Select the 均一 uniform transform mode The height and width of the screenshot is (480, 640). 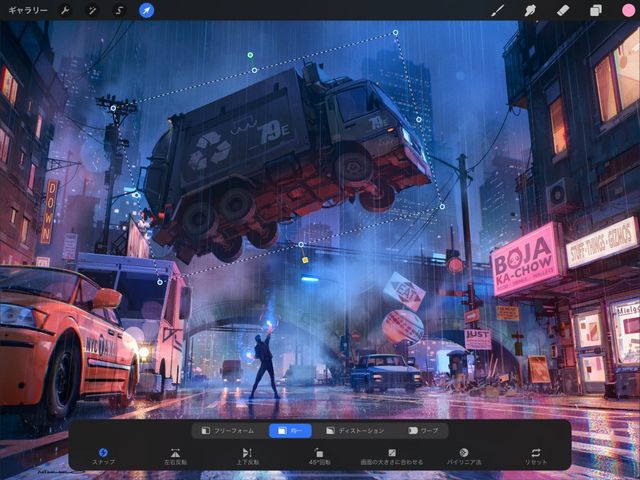290,431
